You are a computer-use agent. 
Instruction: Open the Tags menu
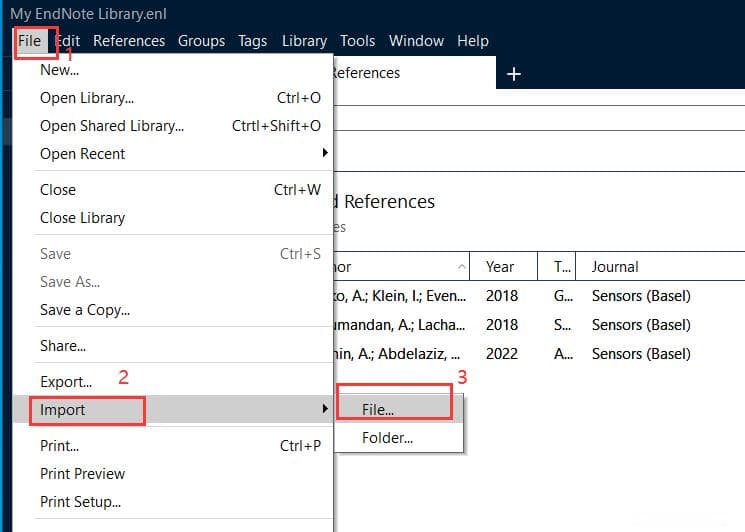tap(253, 41)
